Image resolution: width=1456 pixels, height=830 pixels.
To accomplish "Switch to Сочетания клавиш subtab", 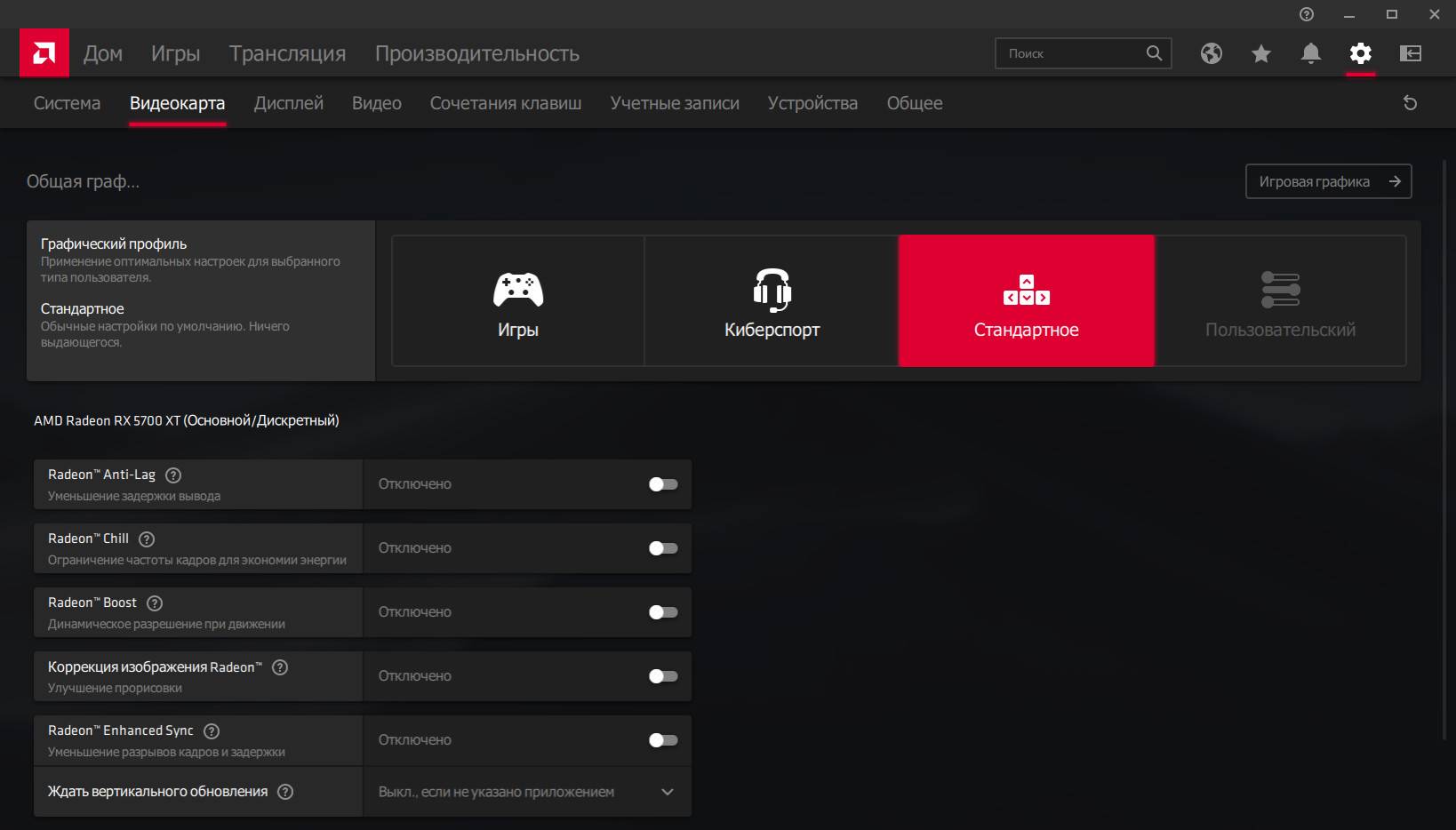I will coord(506,103).
